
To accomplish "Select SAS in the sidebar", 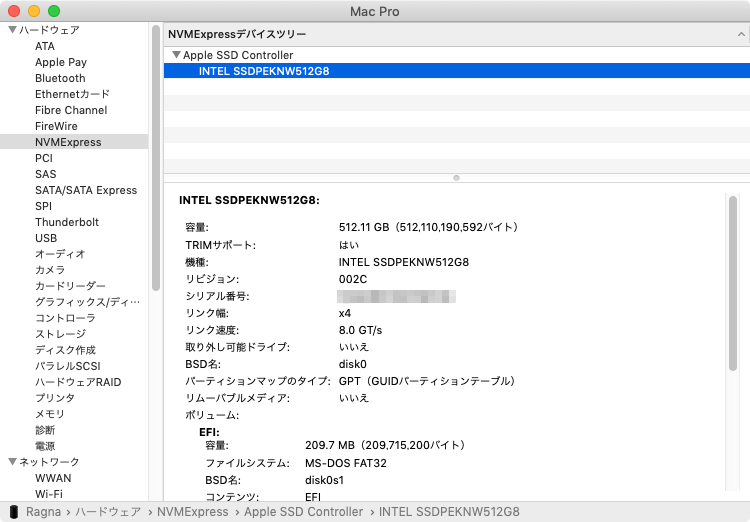I will click(x=45, y=174).
